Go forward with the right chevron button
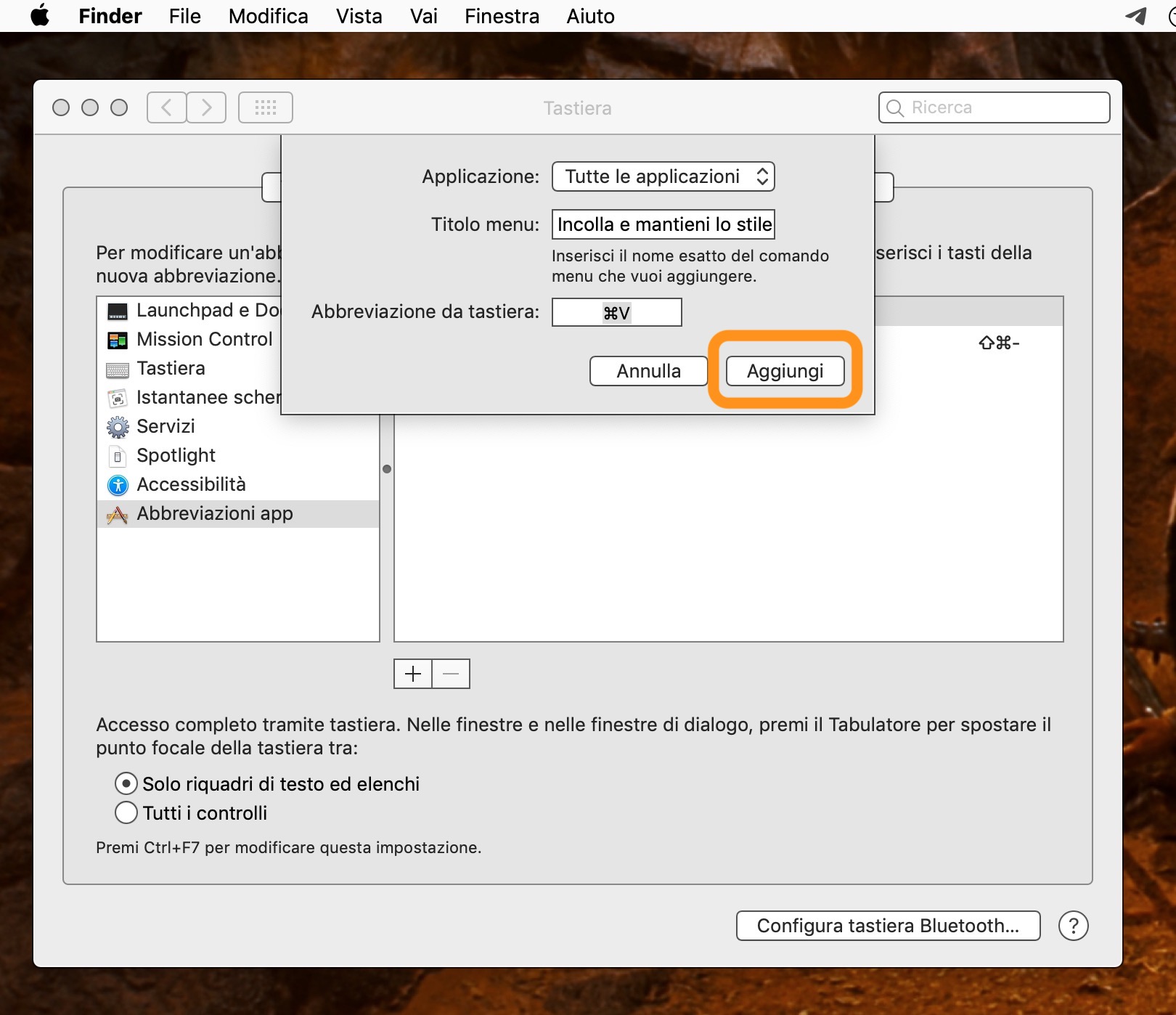 (x=206, y=107)
